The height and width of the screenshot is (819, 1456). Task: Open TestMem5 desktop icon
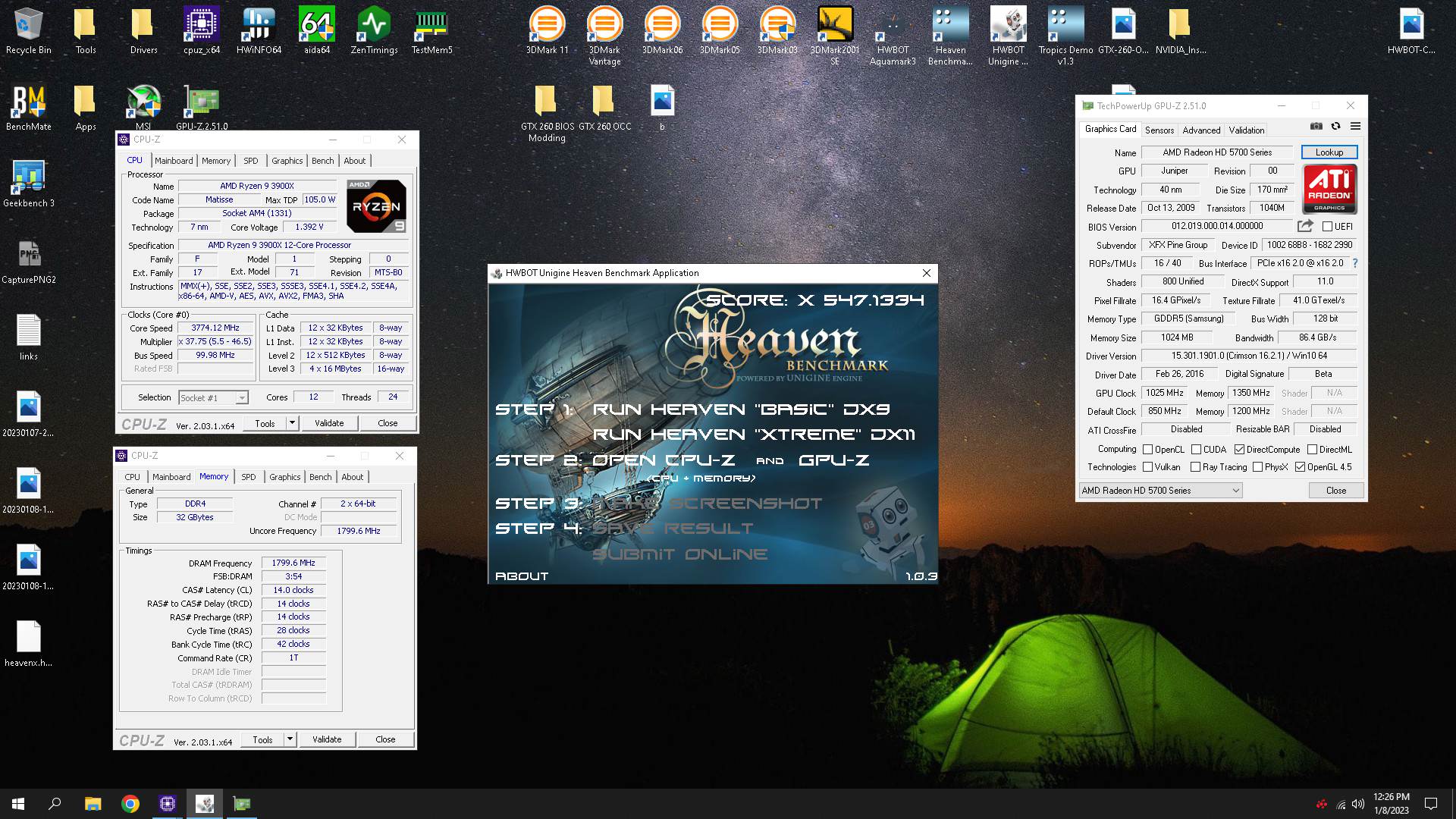point(431,31)
